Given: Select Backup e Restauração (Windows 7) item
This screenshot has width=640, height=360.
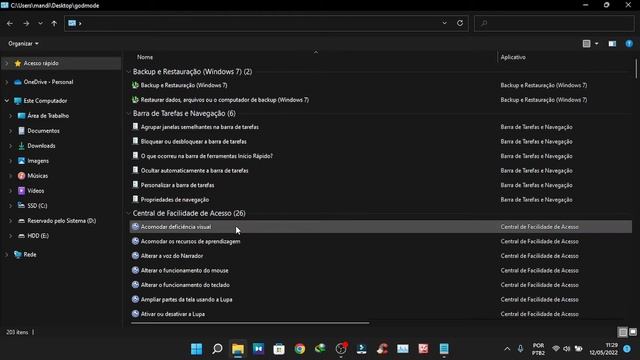Looking at the screenshot, I should pos(184,85).
